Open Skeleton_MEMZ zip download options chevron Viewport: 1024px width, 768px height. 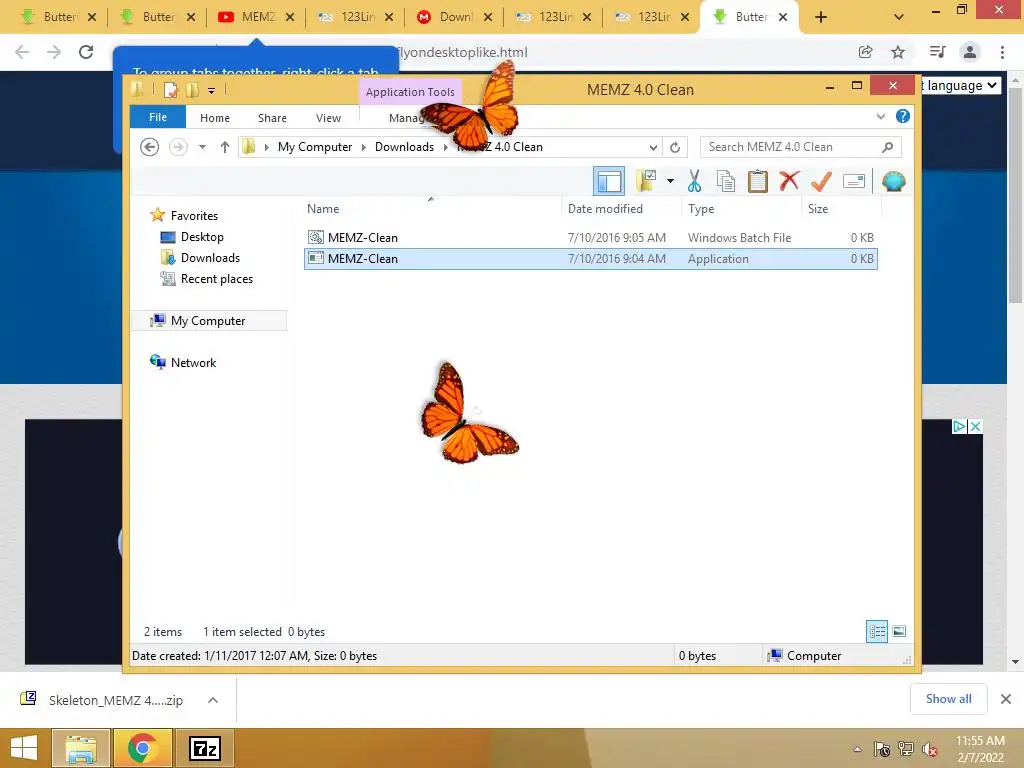[x=213, y=700]
